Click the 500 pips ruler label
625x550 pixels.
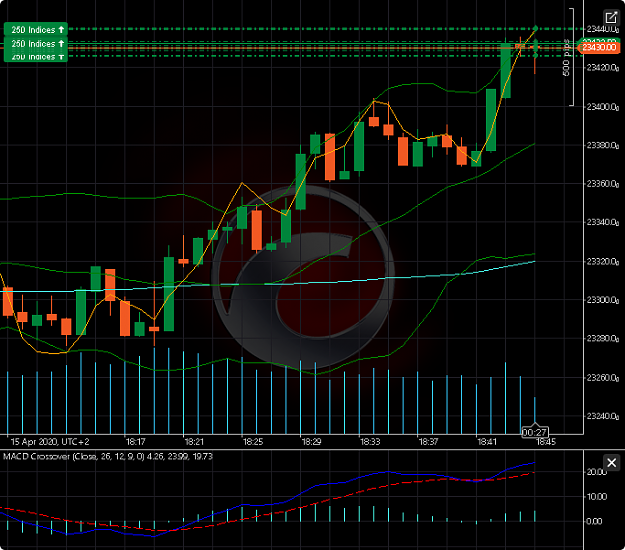[x=566, y=58]
